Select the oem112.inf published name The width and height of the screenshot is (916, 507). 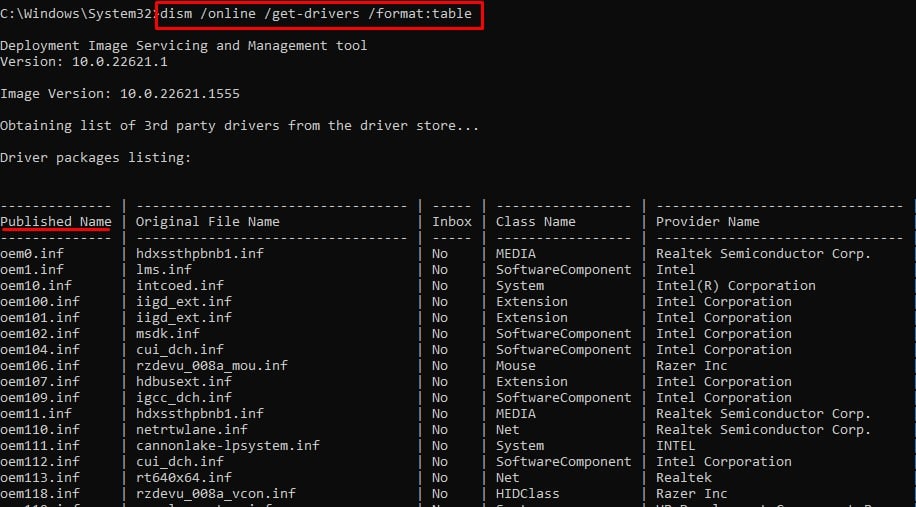click(x=40, y=462)
